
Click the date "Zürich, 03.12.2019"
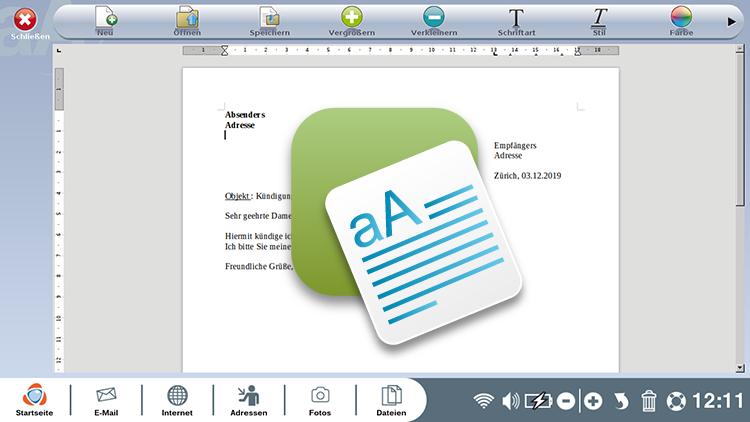[528, 176]
